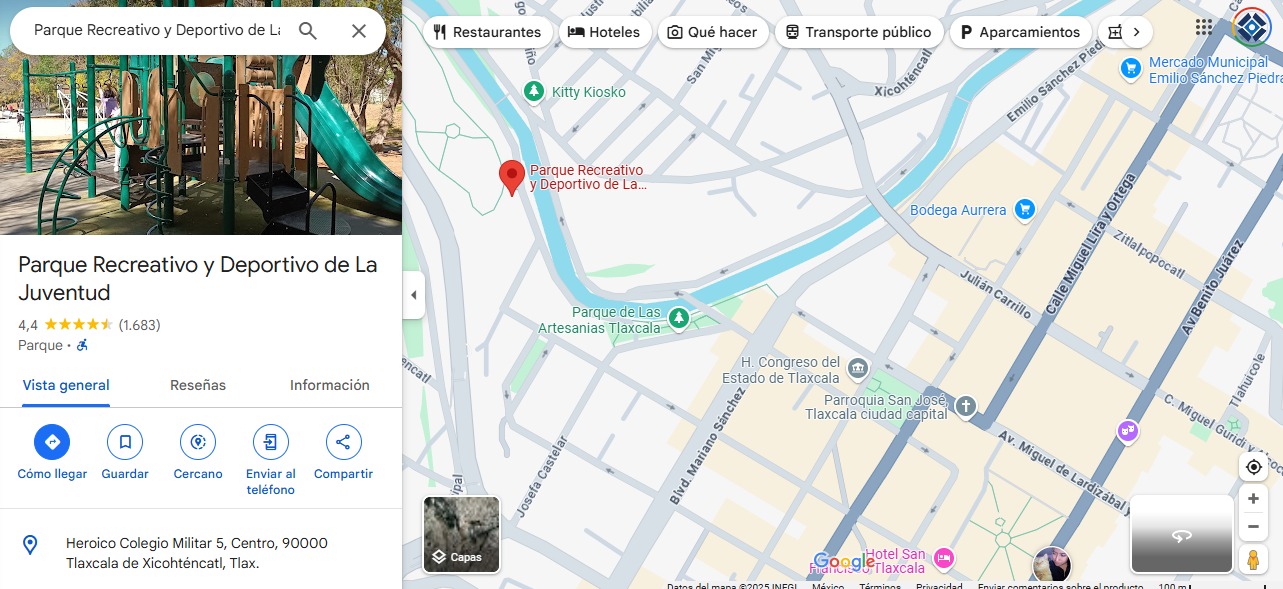
Task: Zoom in with the plus button
Action: 1253,498
